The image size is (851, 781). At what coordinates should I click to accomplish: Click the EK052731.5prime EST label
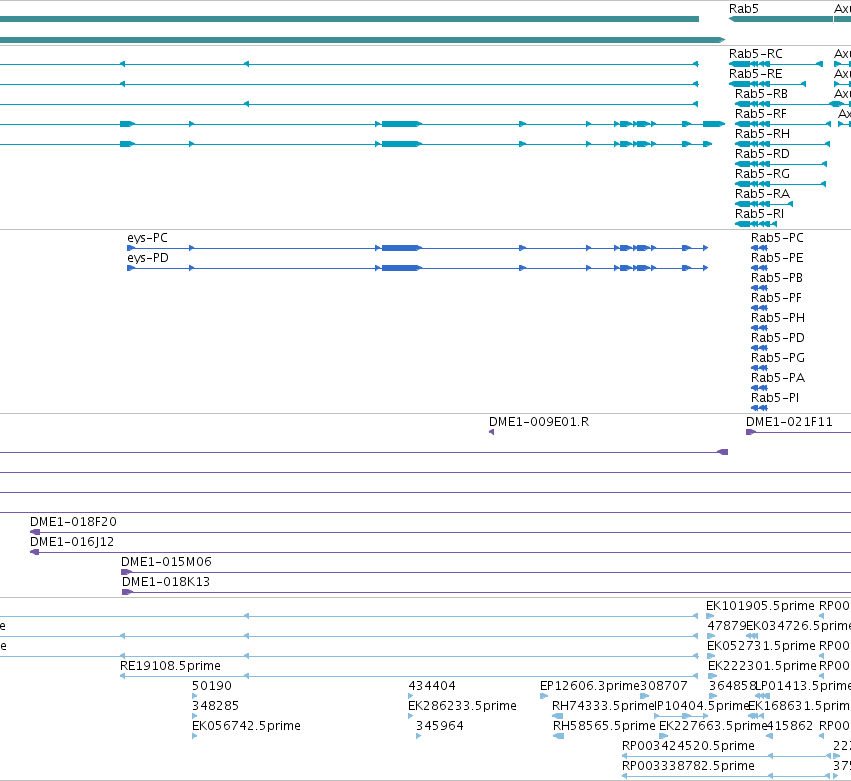[x=761, y=647]
